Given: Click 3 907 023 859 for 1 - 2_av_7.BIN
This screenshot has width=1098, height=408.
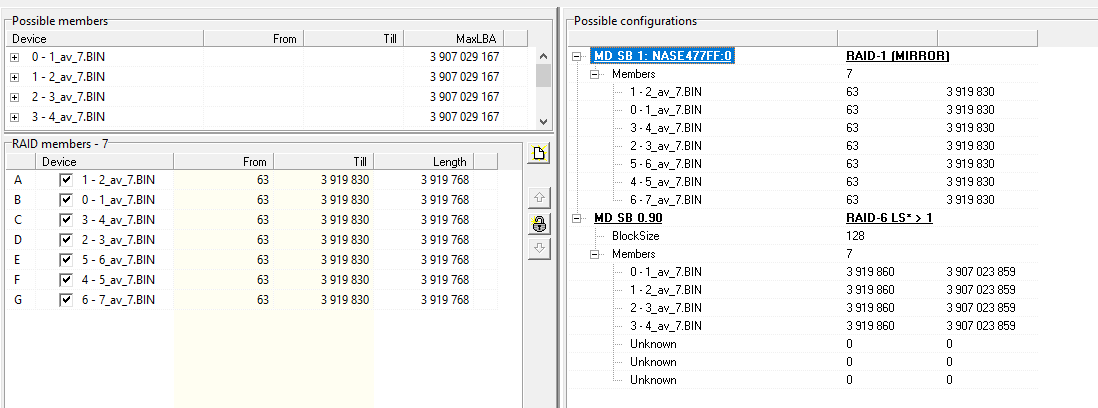Looking at the screenshot, I should 980,290.
